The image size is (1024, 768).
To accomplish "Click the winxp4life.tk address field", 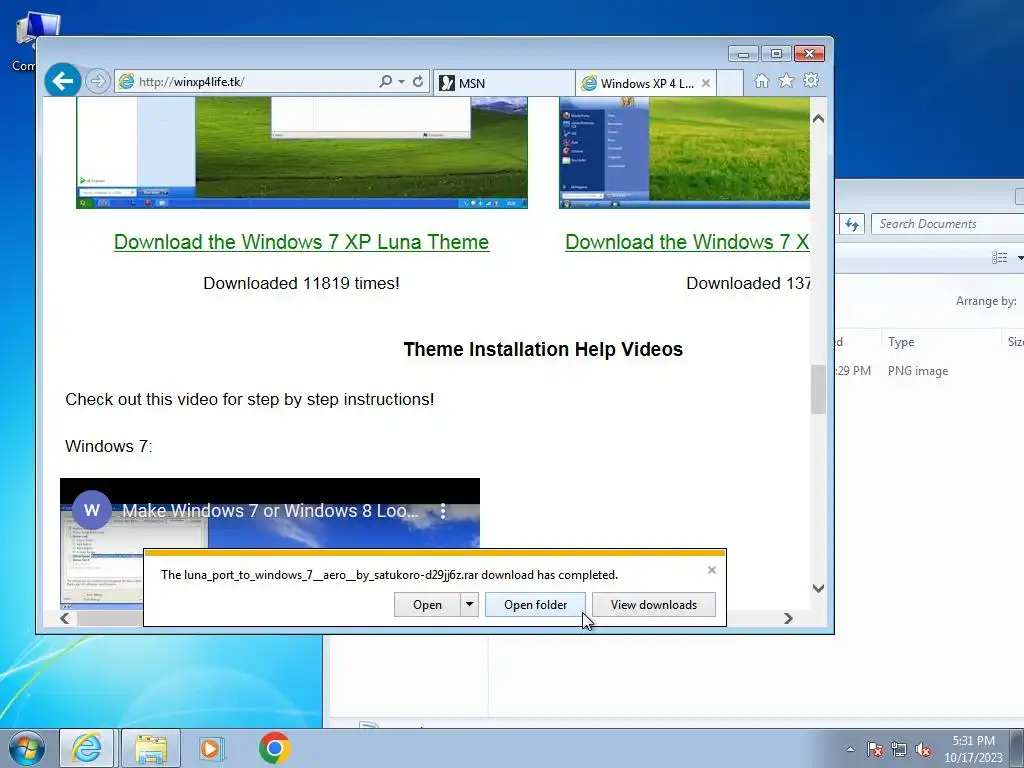I will [247, 81].
